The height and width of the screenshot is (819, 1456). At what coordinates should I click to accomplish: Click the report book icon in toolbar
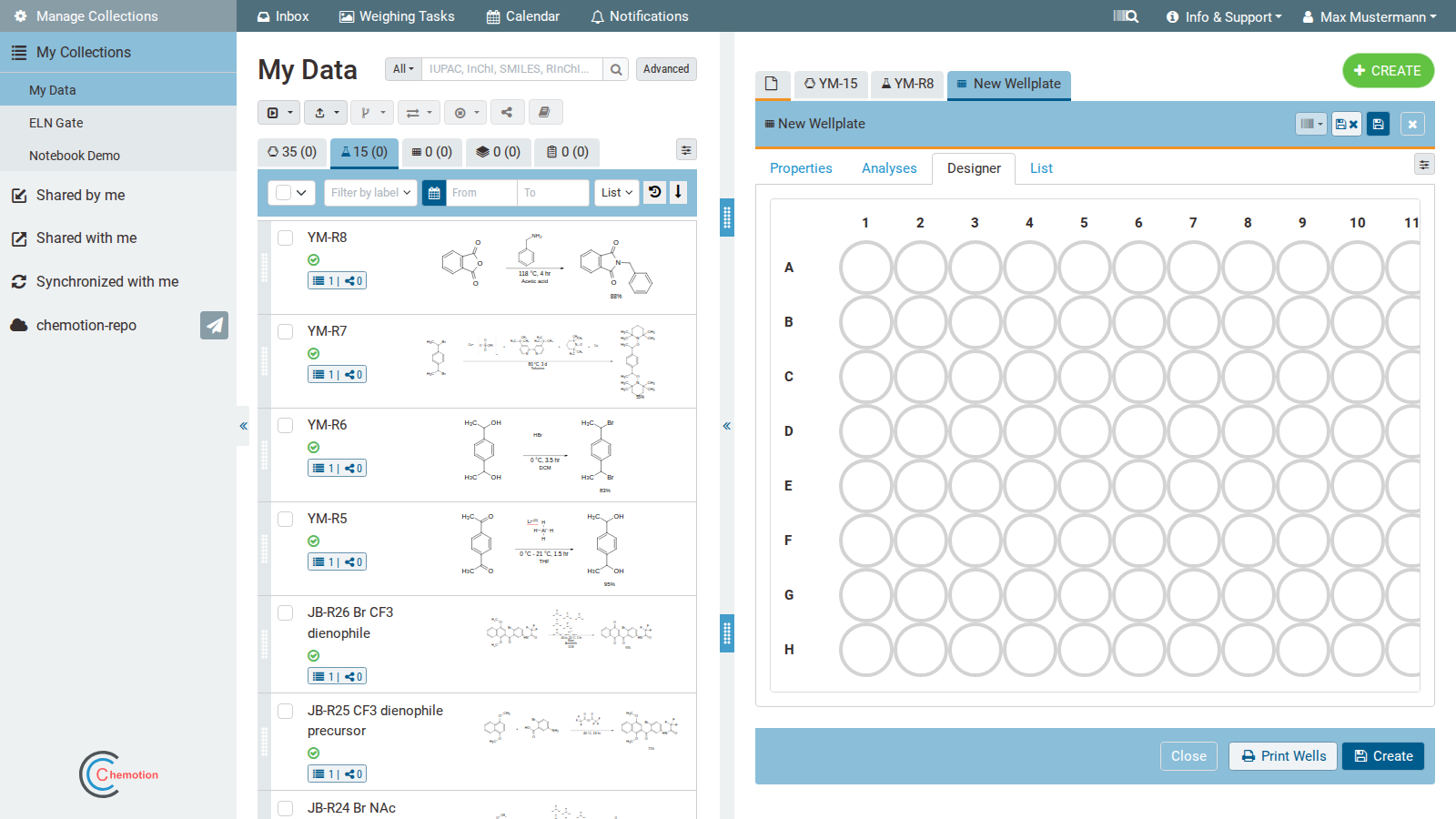(x=544, y=113)
